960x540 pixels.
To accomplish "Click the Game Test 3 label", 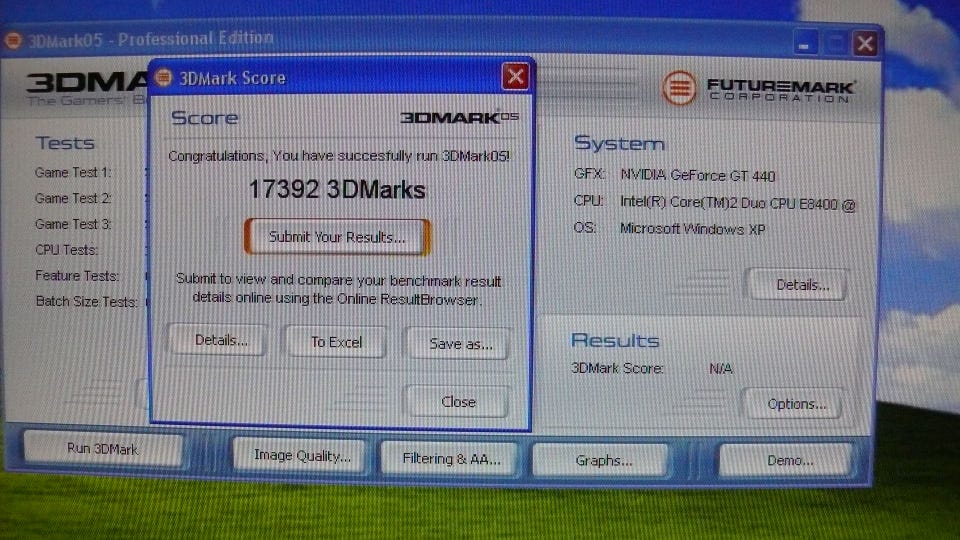I will (x=73, y=224).
